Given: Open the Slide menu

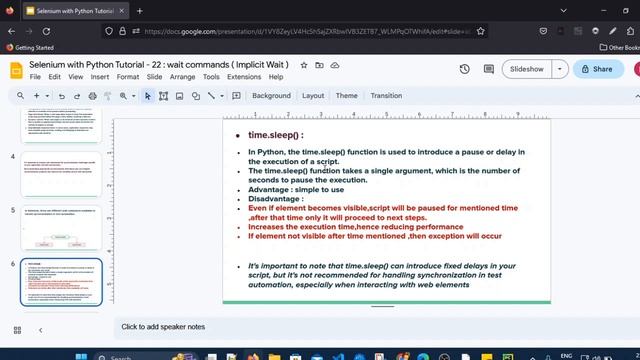Looking at the screenshot, I should coord(154,77).
